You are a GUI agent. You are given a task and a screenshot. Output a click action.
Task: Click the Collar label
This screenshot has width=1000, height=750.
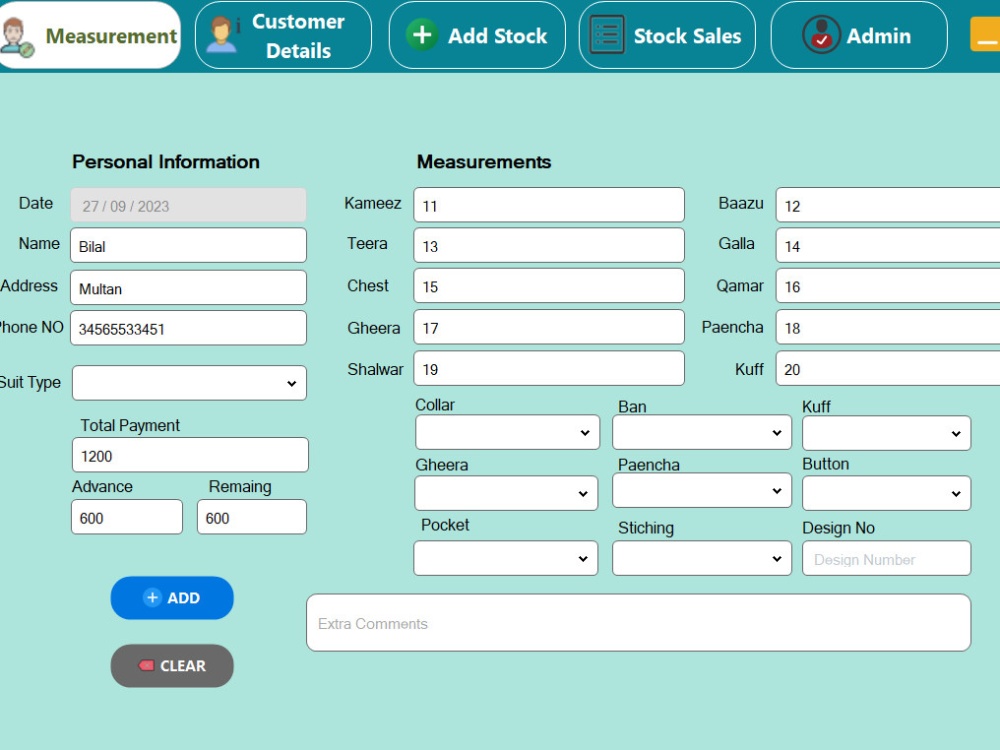click(x=435, y=405)
